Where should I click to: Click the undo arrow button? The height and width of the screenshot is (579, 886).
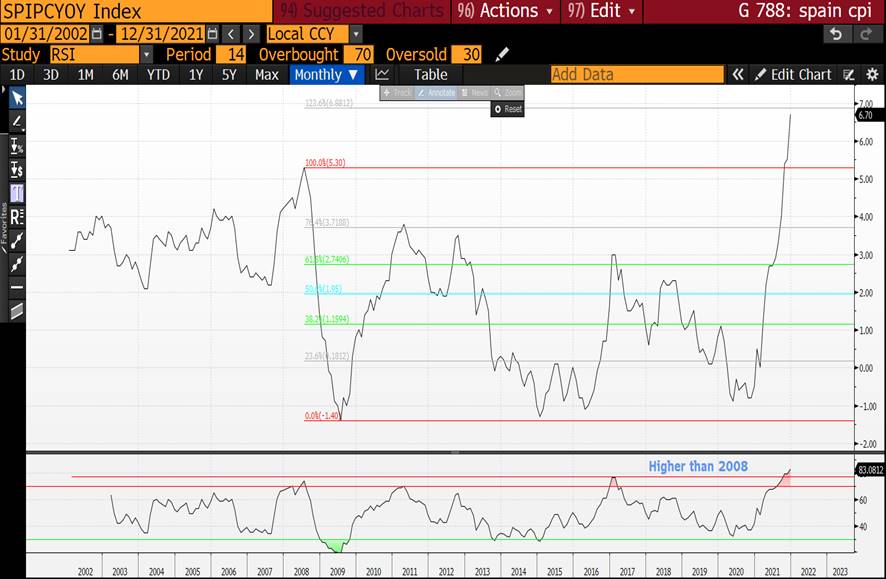pos(835,34)
